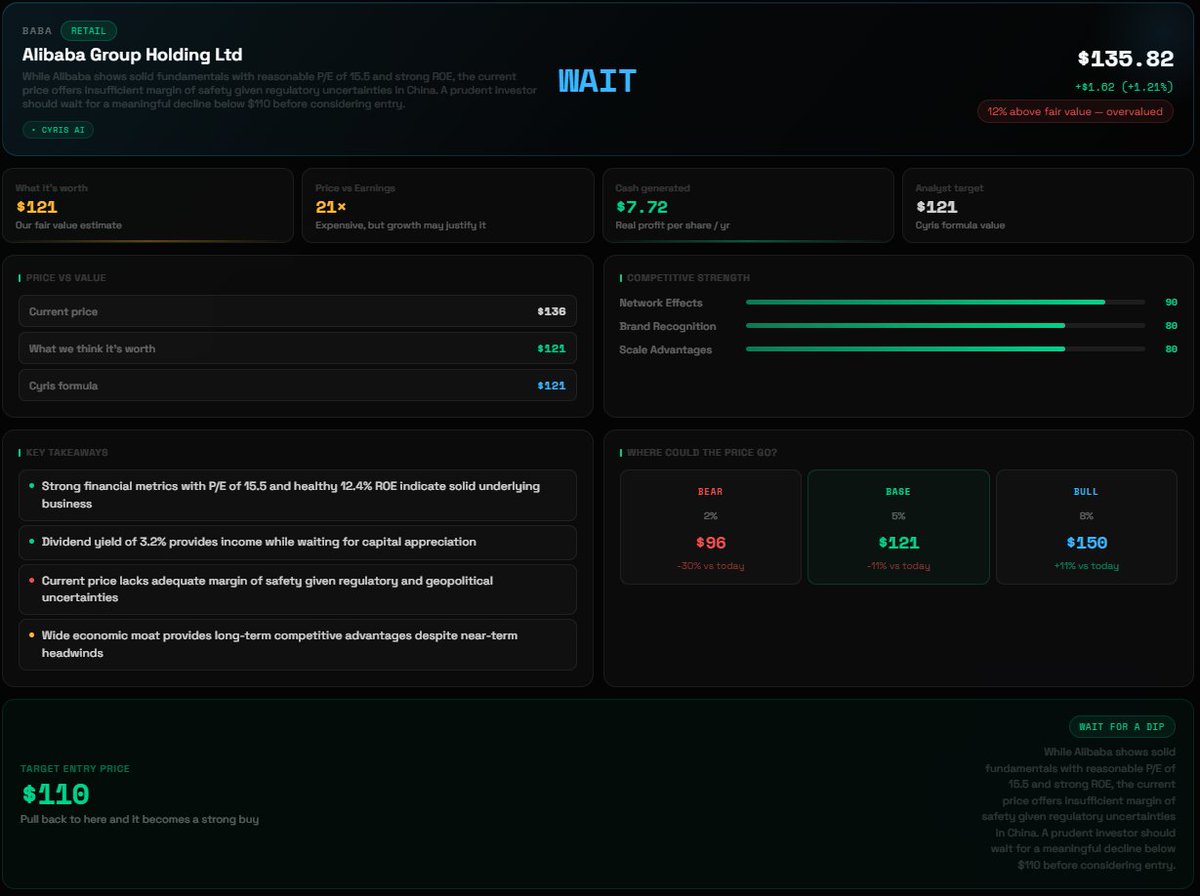Click the CYRIS AI tag
This screenshot has height=896, width=1200.
point(58,130)
